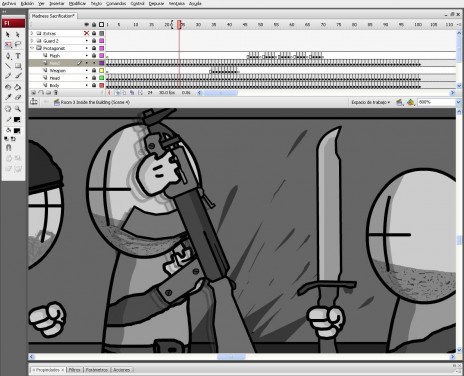The image size is (464, 376).
Task: Toggle the Snap to Objects magnet
Action: (x=8, y=147)
